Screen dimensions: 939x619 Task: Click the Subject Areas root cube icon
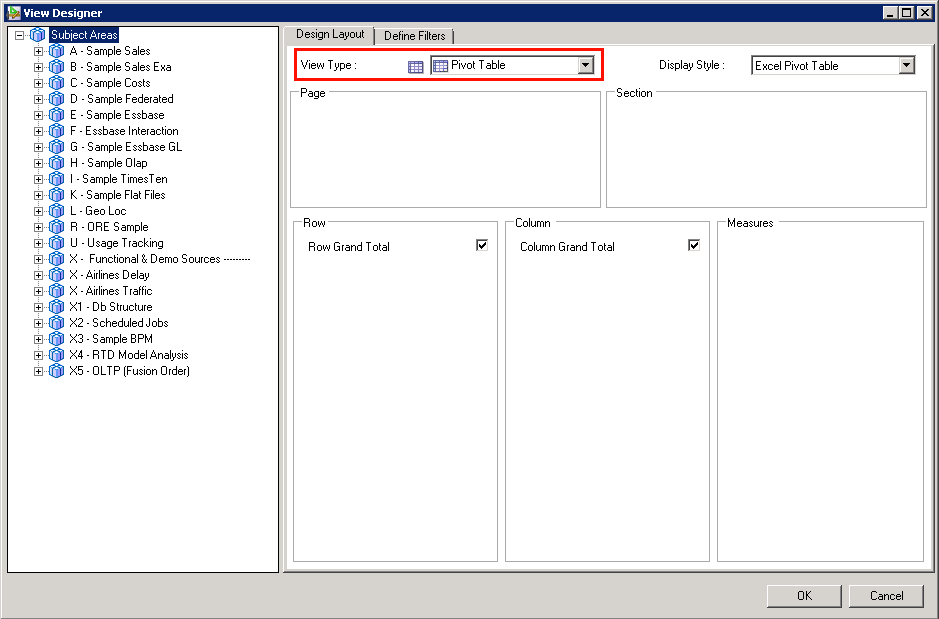pyautogui.click(x=38, y=35)
